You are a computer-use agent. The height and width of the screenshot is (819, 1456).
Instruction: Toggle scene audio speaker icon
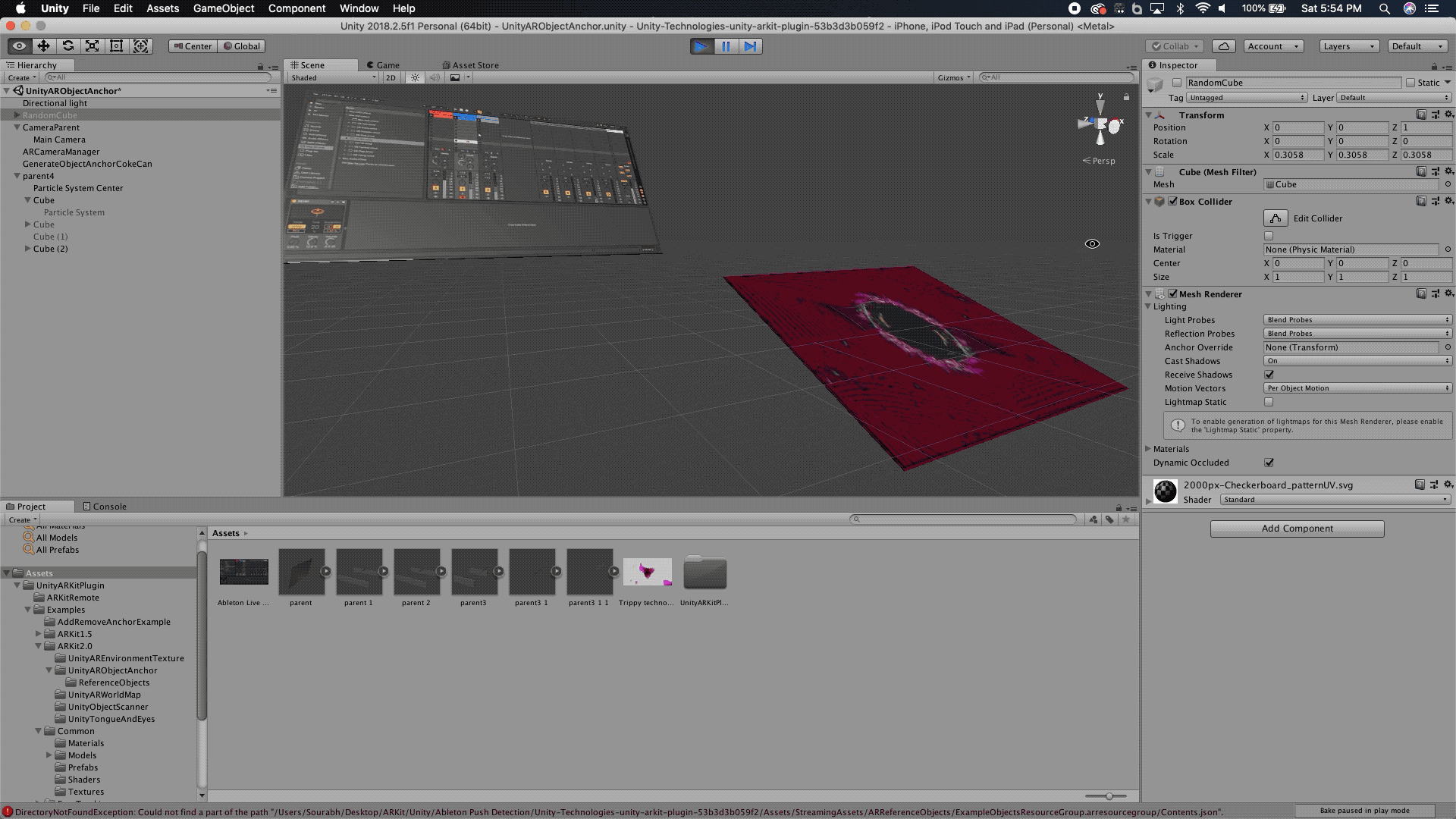coord(435,77)
